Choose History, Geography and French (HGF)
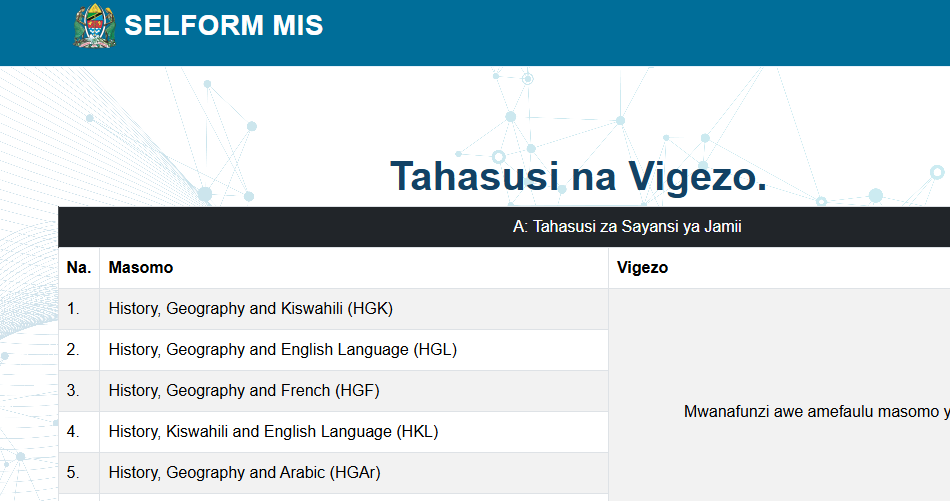This screenshot has width=950, height=501. tap(244, 391)
